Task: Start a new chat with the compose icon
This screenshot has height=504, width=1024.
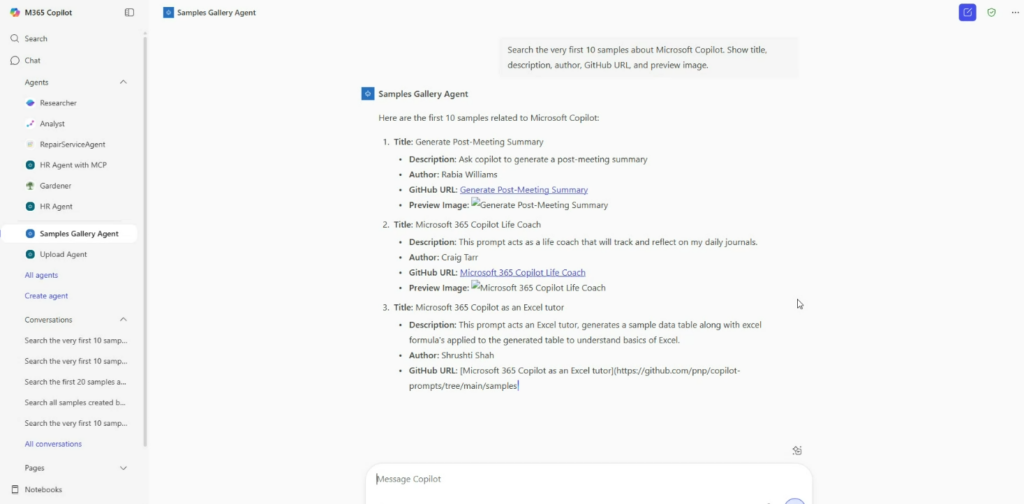Action: (967, 12)
